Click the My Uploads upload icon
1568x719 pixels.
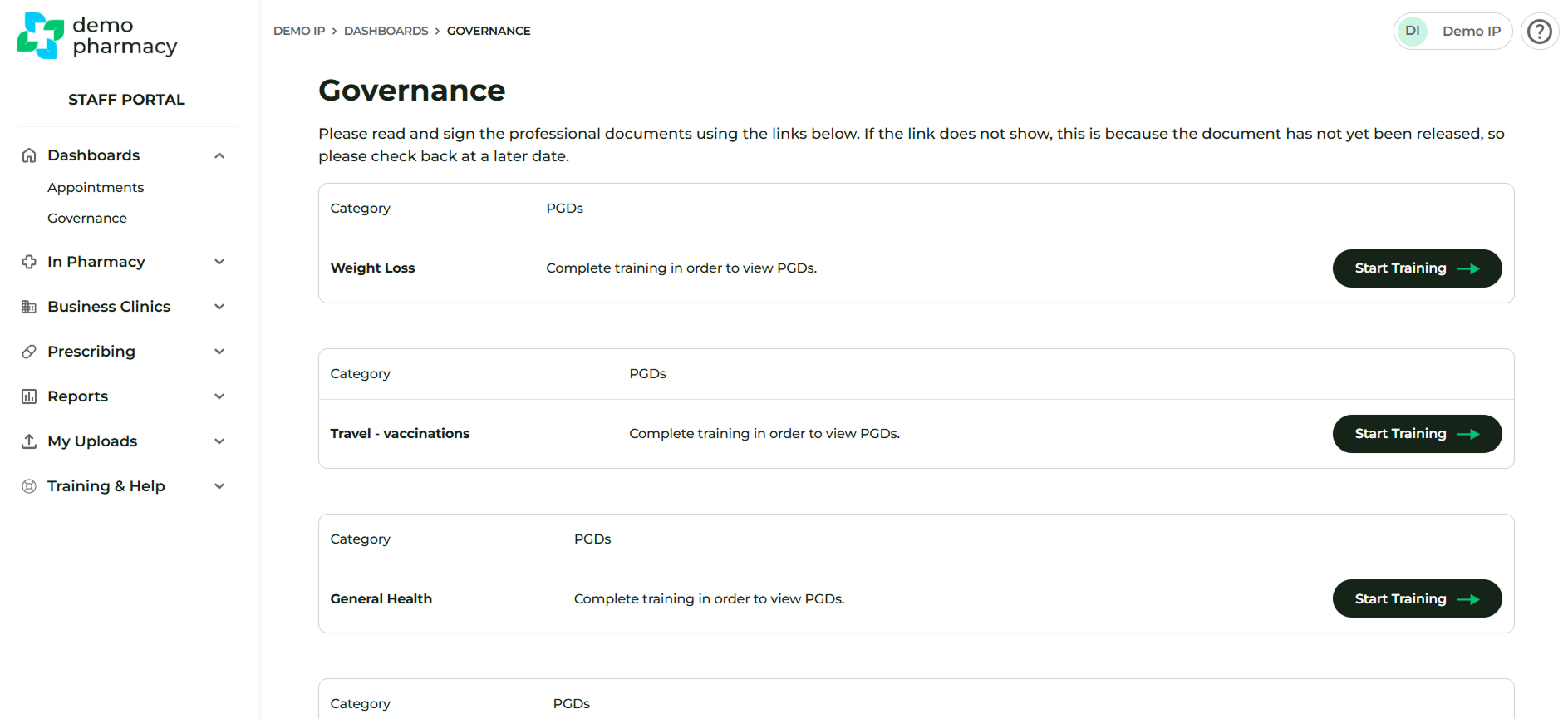(x=29, y=441)
